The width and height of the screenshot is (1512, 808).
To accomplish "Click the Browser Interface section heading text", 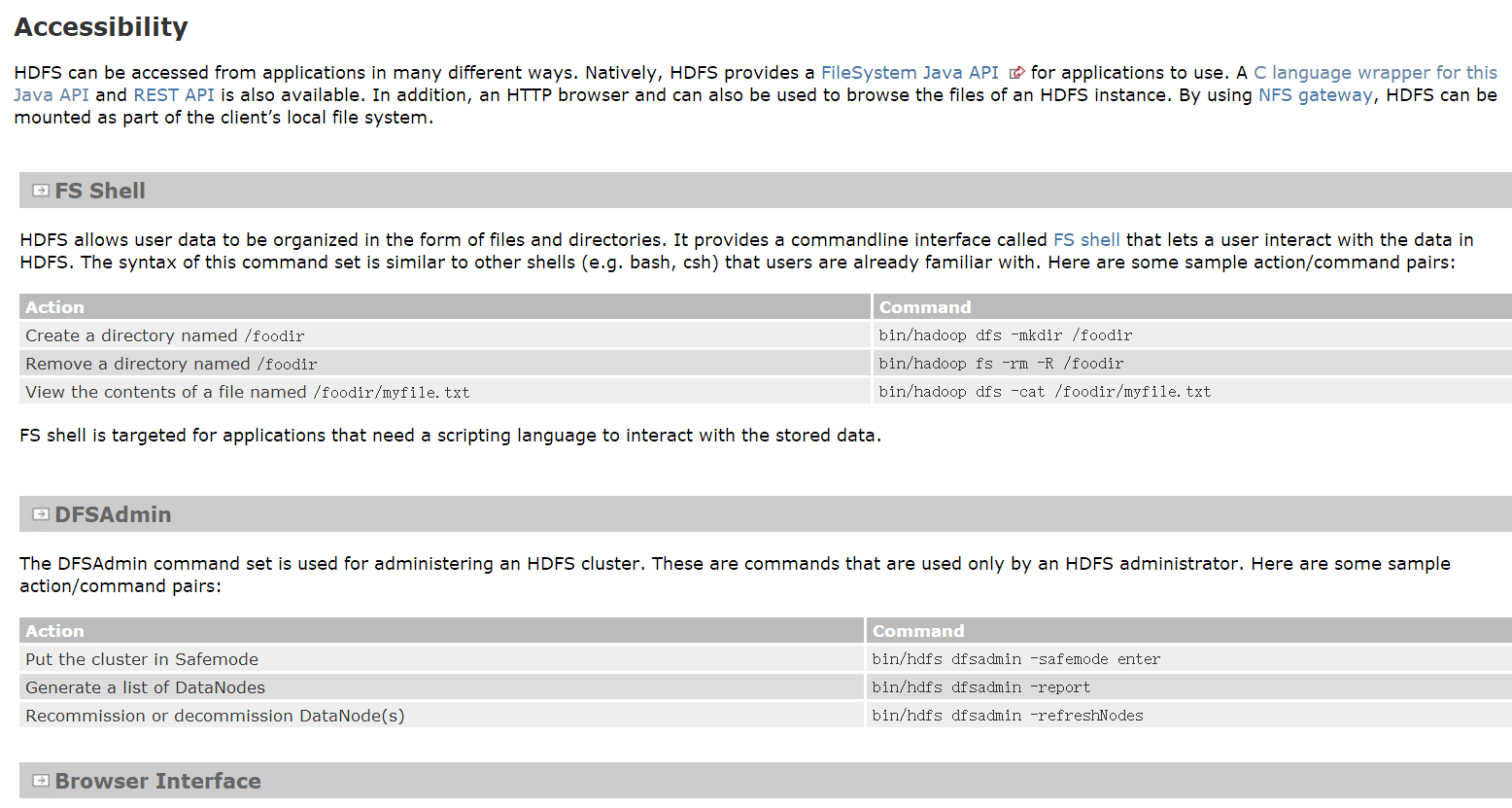I will click(x=157, y=781).
